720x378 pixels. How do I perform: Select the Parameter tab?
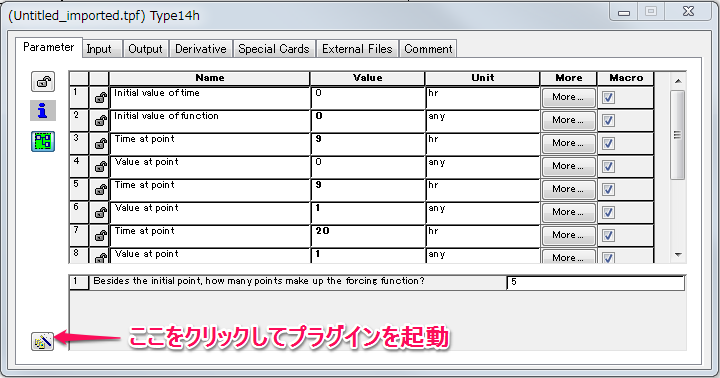click(x=49, y=47)
